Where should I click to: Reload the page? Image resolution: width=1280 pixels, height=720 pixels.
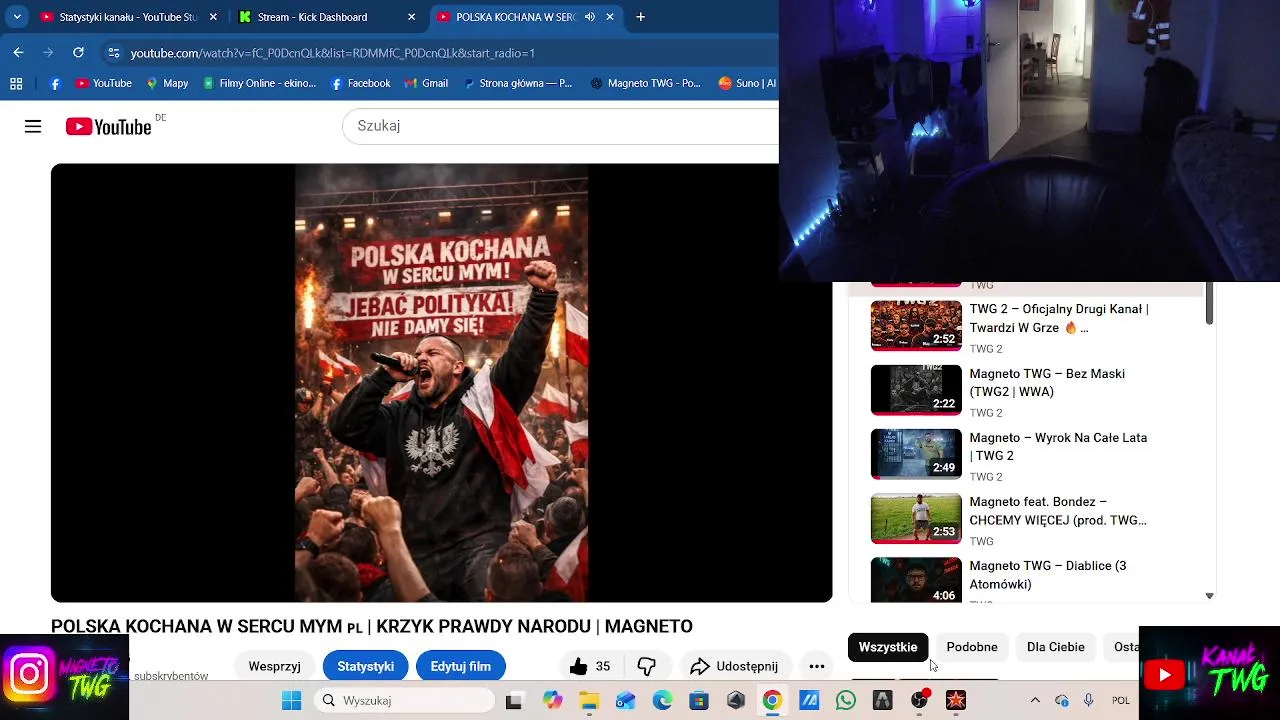(78, 52)
